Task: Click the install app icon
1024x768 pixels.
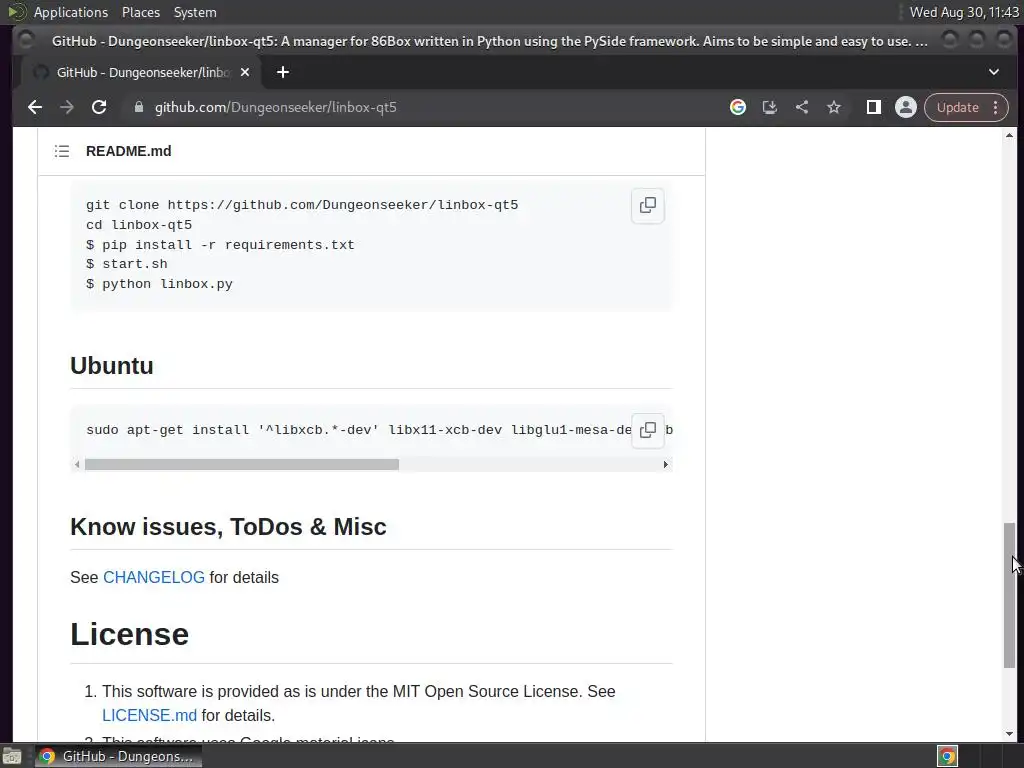Action: click(x=770, y=107)
